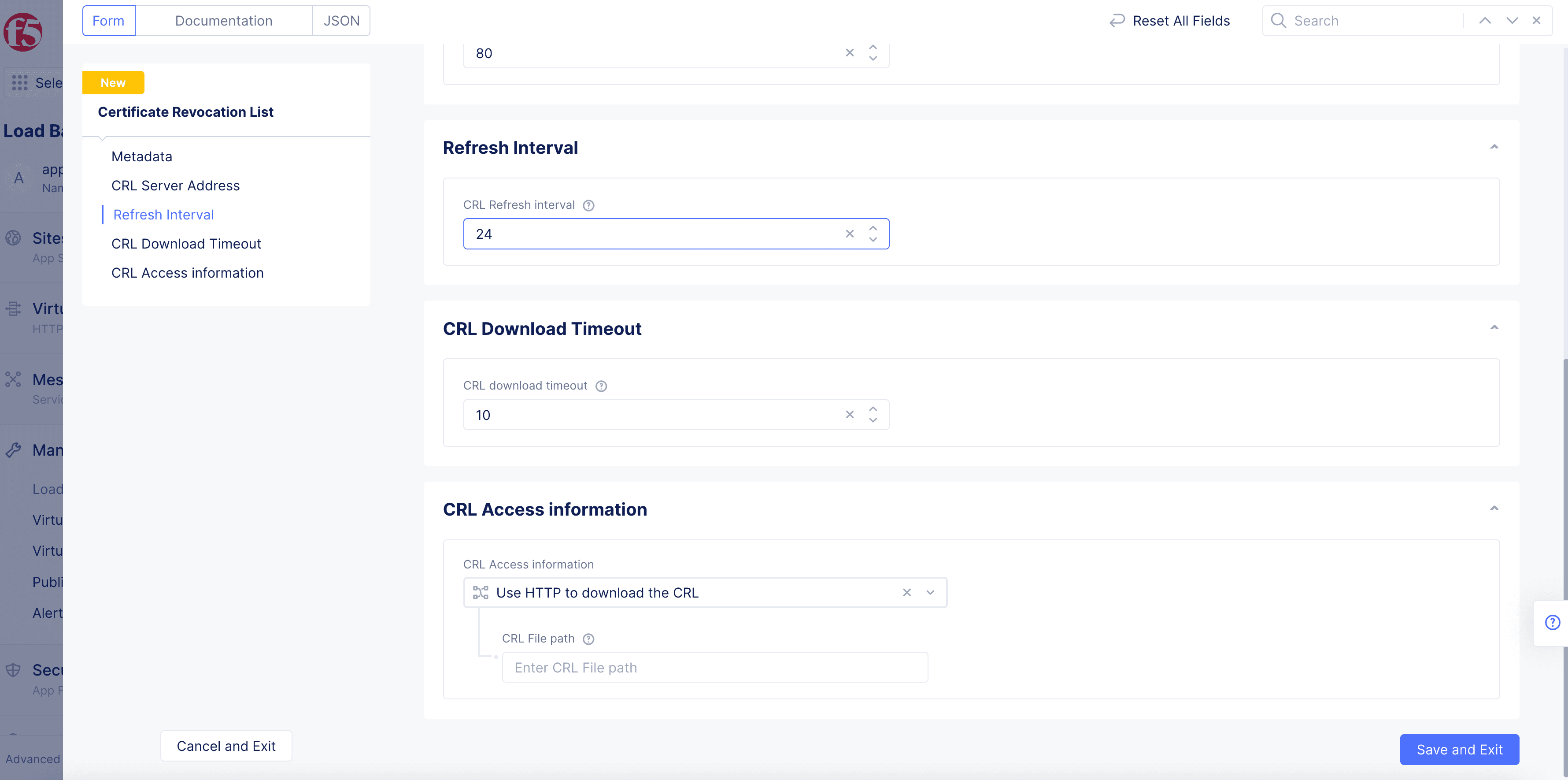
Task: Close the search bar with X
Action: (x=1536, y=21)
